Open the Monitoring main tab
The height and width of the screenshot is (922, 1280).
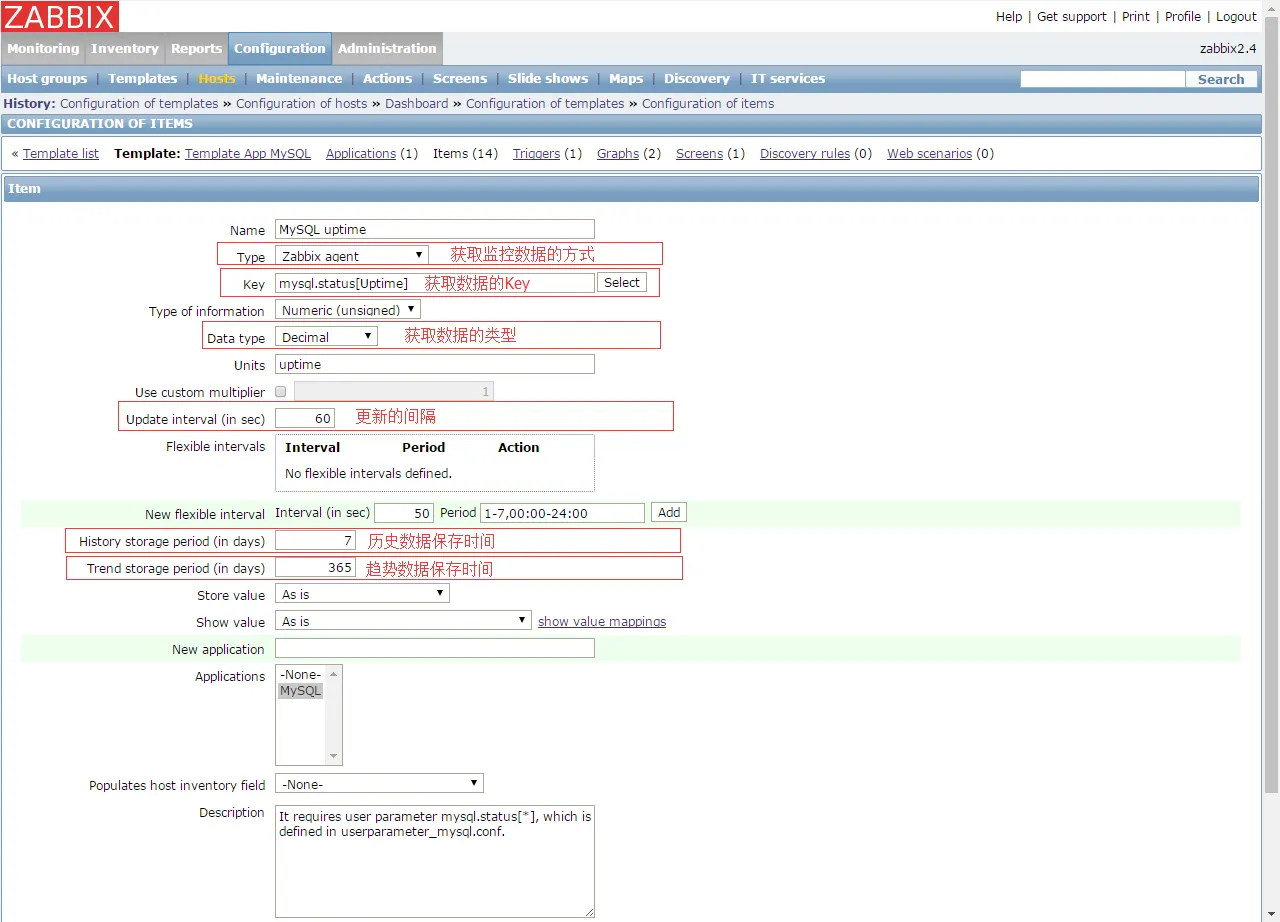tap(43, 48)
